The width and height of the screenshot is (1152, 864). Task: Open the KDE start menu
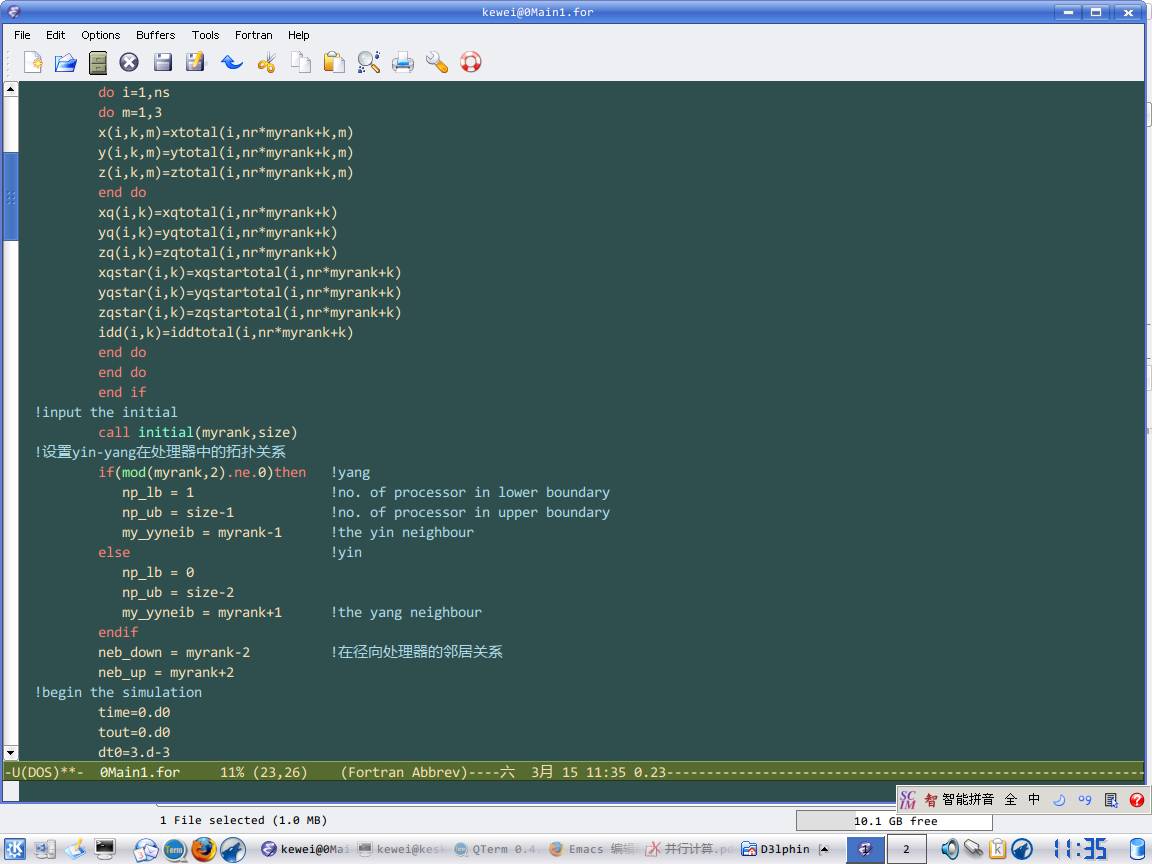[x=15, y=849]
